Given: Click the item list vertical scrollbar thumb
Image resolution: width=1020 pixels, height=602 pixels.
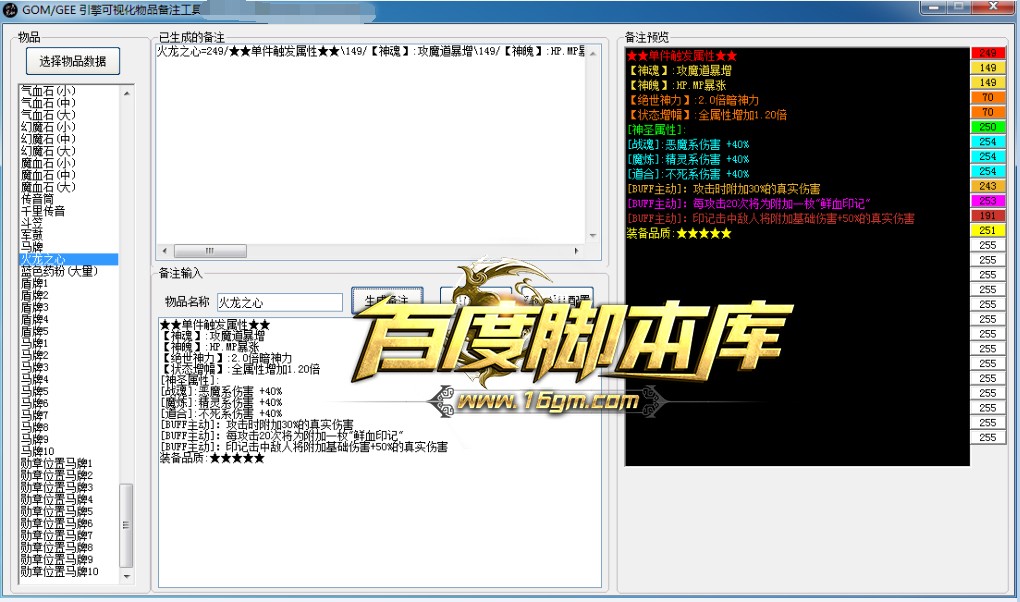Looking at the screenshot, I should pyautogui.click(x=127, y=525).
